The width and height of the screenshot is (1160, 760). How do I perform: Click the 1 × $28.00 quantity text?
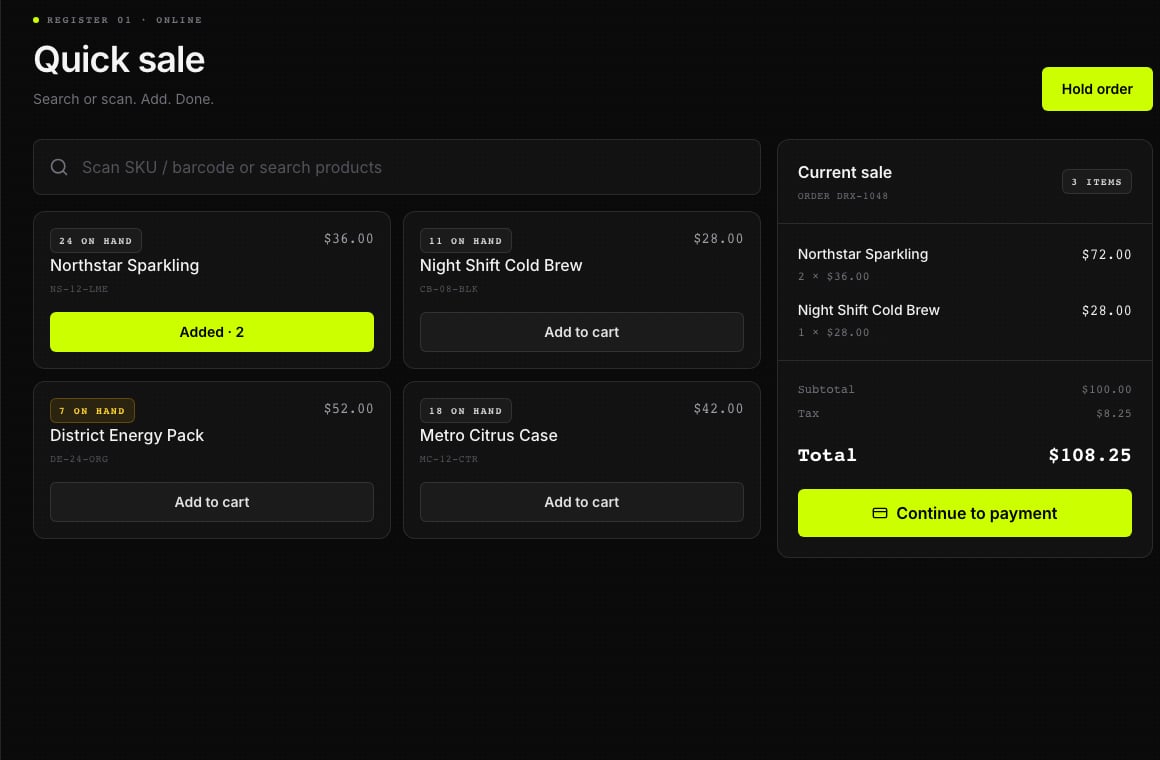[834, 333]
